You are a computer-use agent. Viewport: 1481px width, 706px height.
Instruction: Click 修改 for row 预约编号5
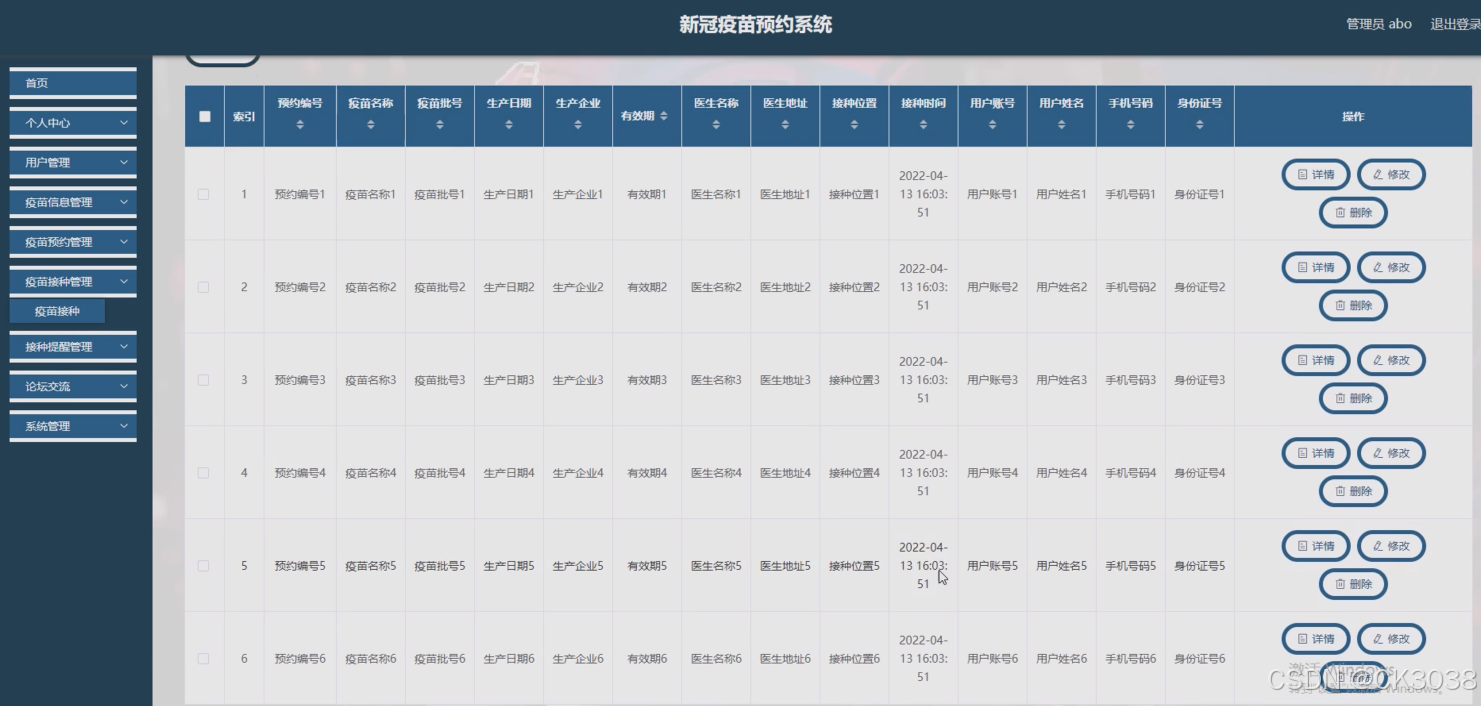click(x=1391, y=547)
